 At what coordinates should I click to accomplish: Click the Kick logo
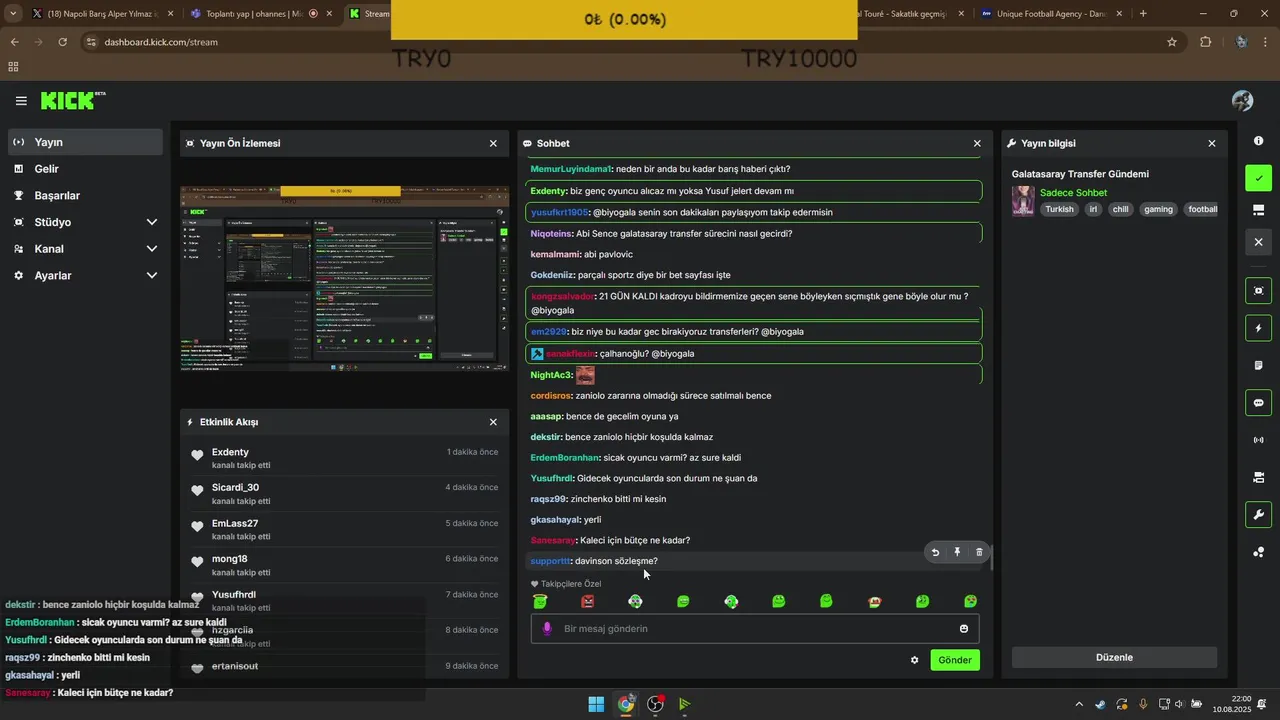coord(73,100)
